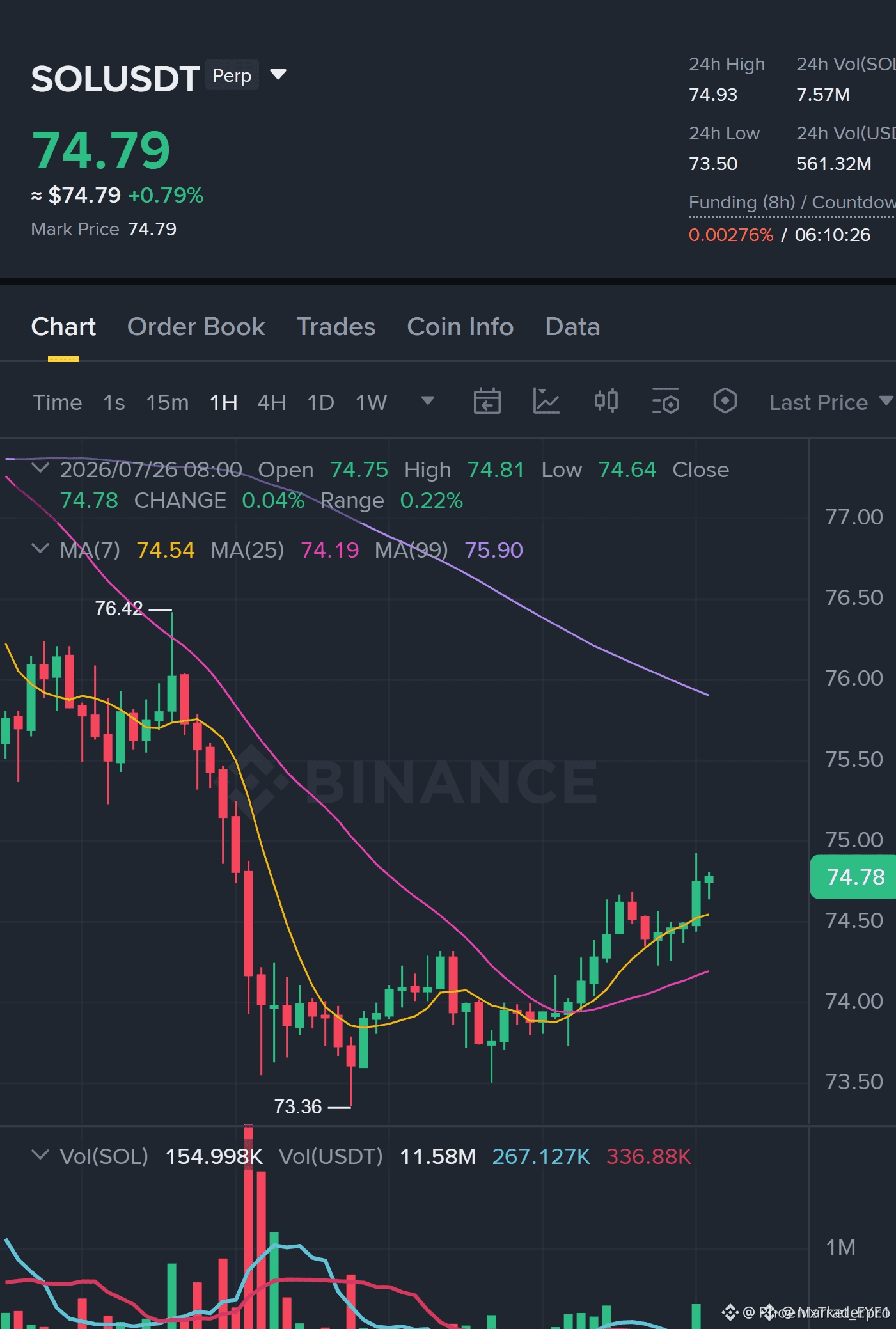Expand more time intervals dropdown arrow
Screen dimensions: 896x1329
click(x=428, y=401)
